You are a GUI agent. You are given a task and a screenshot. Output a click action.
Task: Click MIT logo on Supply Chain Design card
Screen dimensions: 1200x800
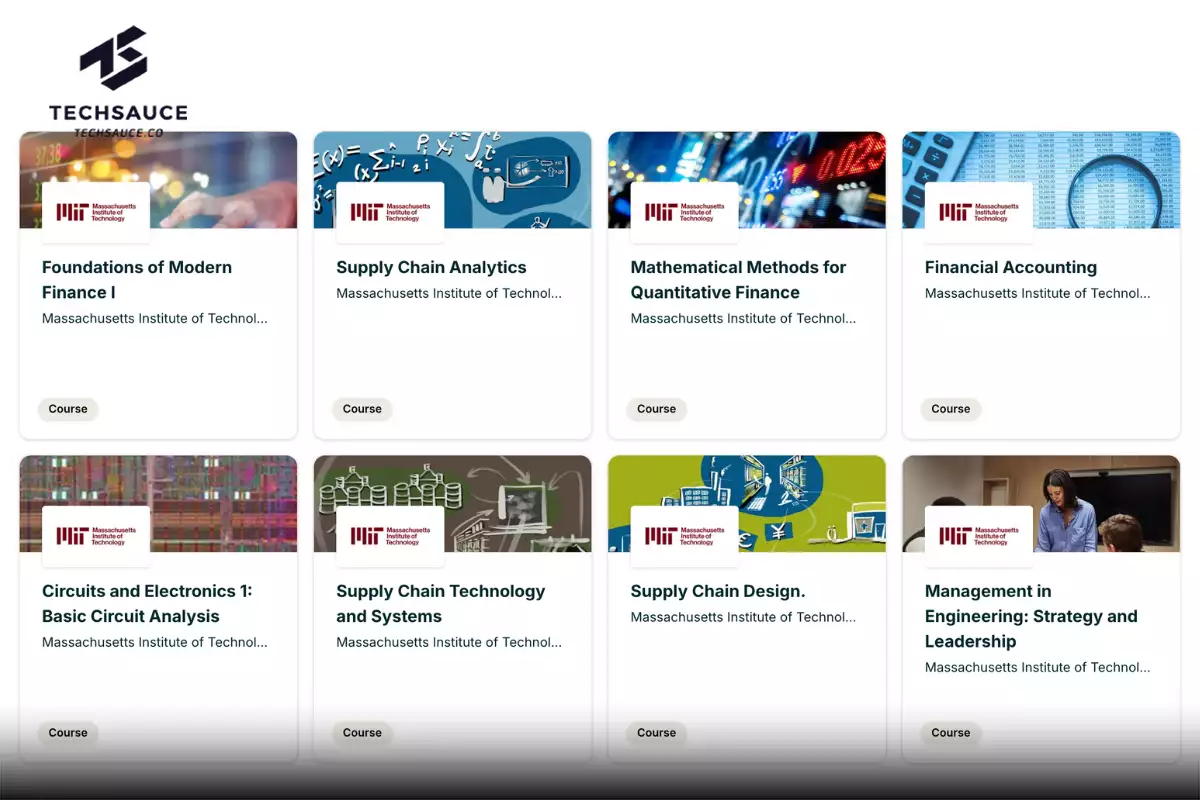[x=684, y=536]
